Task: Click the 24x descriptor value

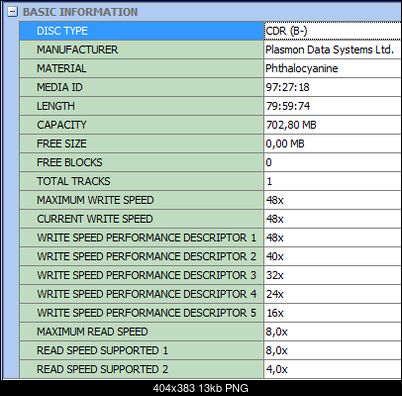Action: click(275, 294)
